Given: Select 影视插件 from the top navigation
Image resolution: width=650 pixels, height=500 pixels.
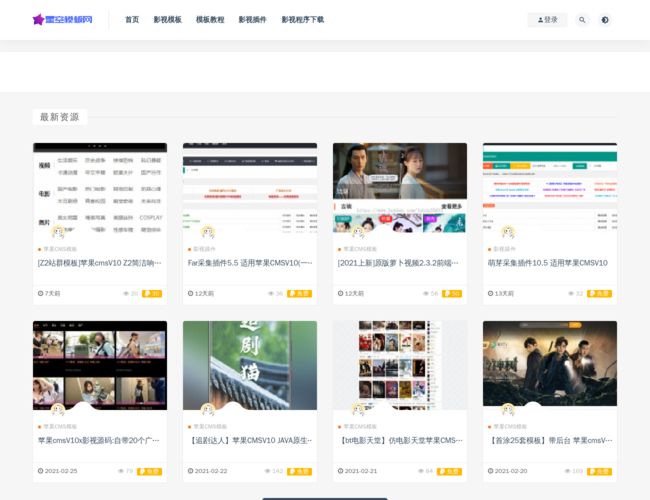Looking at the screenshot, I should 252,20.
